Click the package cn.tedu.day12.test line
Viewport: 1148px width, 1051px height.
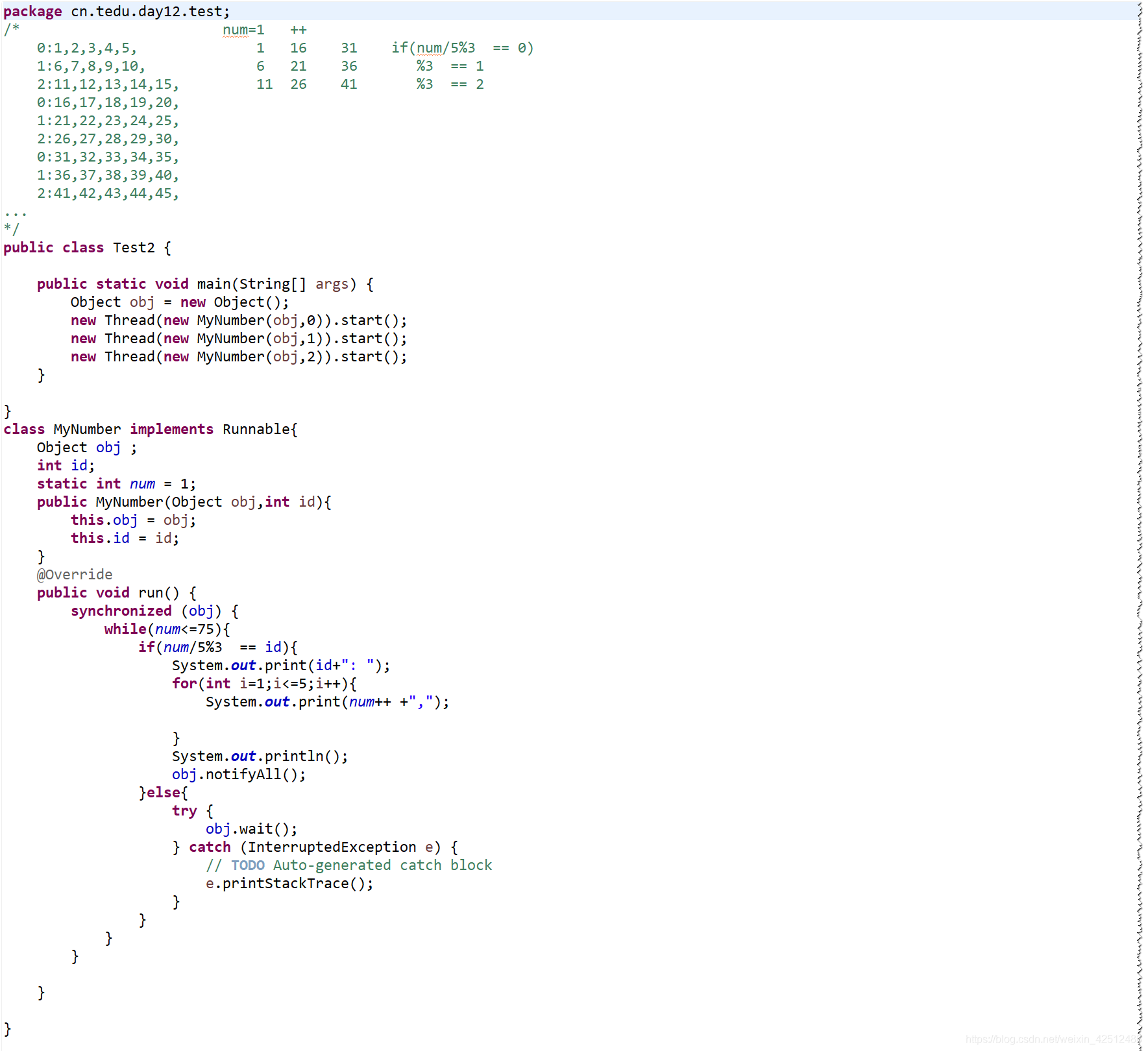click(x=117, y=11)
